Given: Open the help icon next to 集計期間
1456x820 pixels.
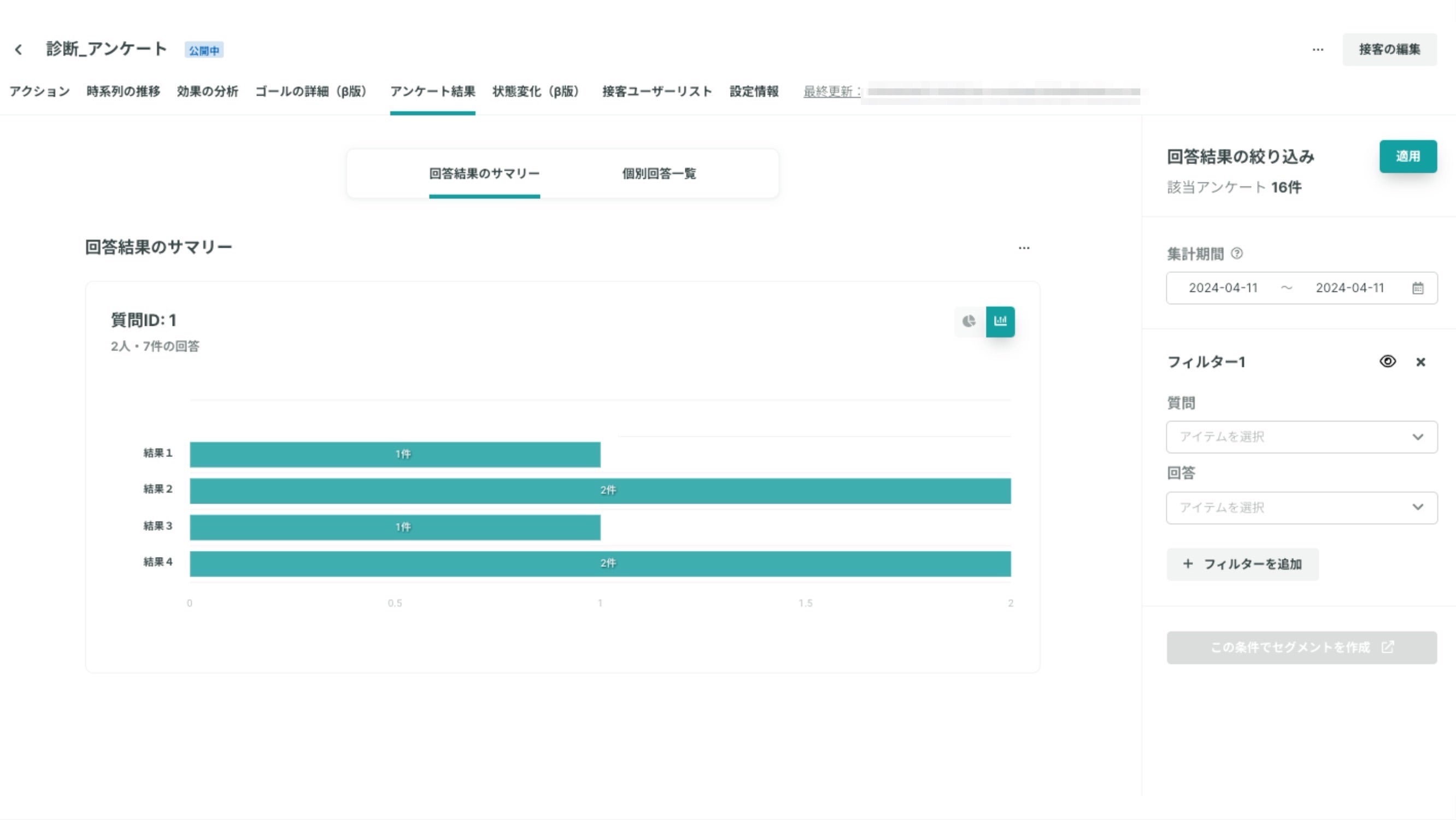Looking at the screenshot, I should click(x=1237, y=254).
